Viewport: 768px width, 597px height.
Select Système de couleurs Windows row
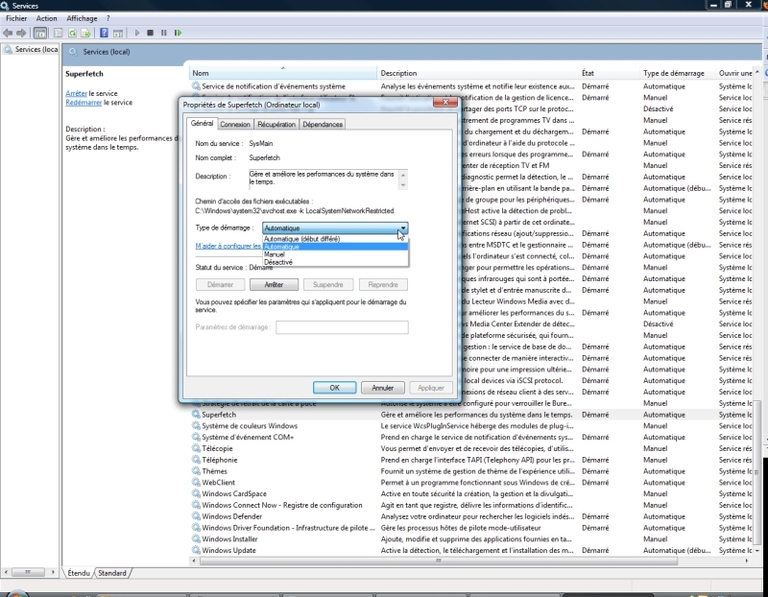[473, 426]
